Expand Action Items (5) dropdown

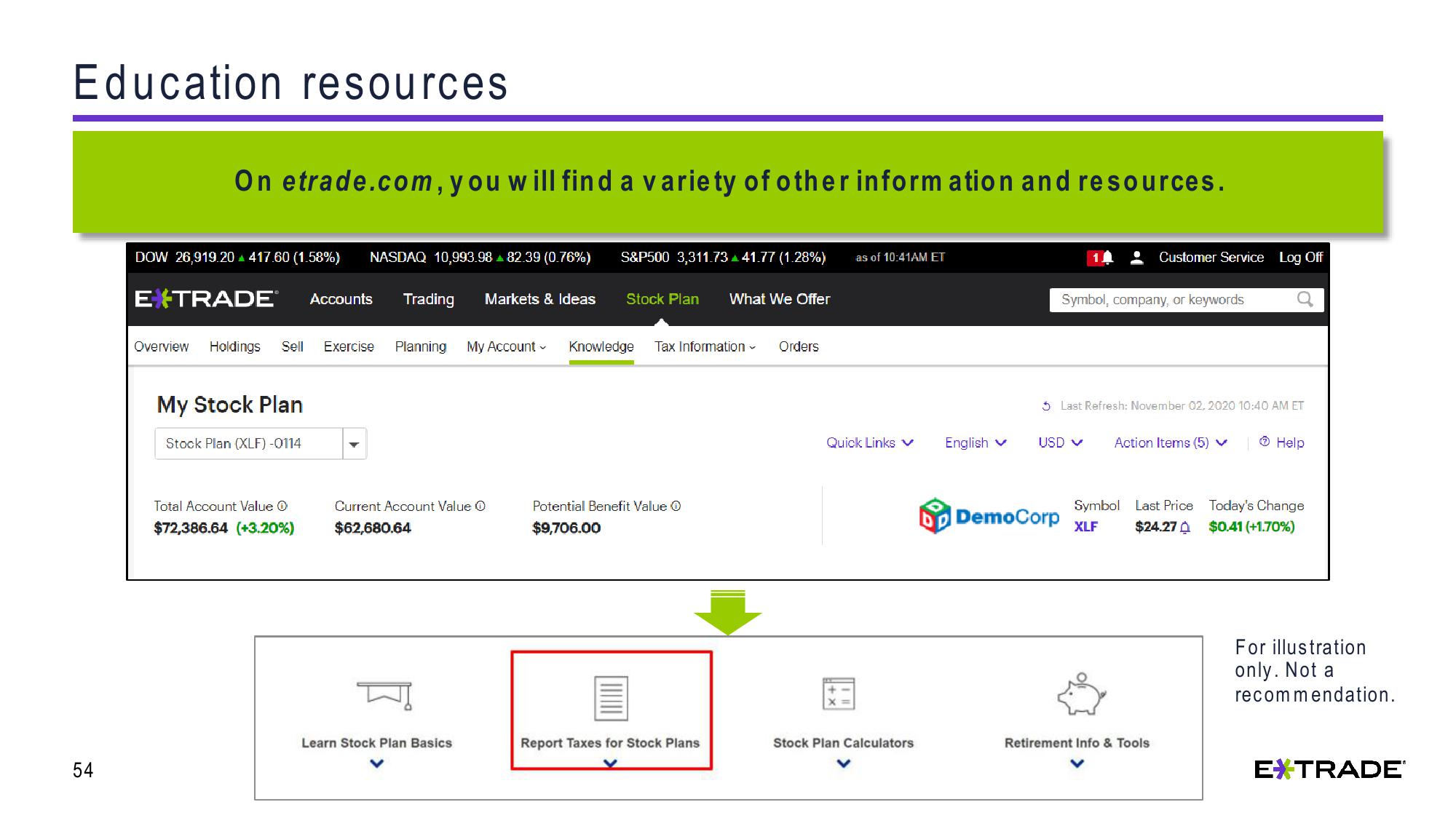(x=1171, y=442)
